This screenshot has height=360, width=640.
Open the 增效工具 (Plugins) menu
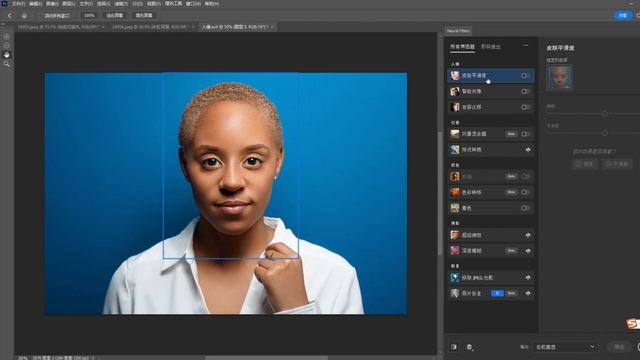(x=173, y=3)
